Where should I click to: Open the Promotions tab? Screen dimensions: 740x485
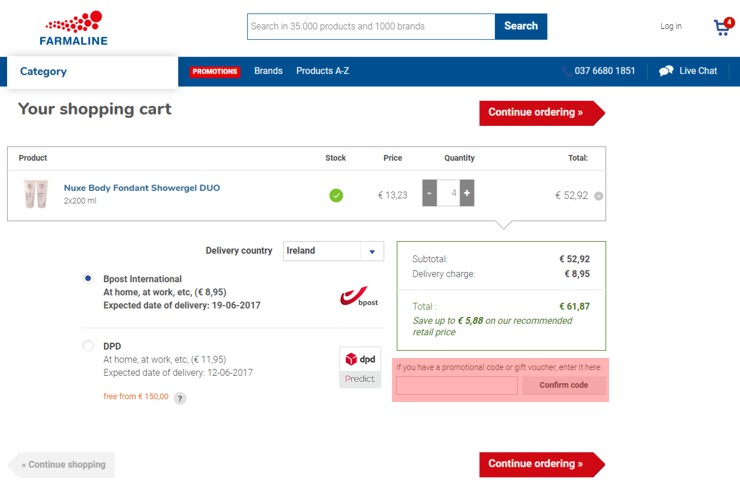[215, 71]
